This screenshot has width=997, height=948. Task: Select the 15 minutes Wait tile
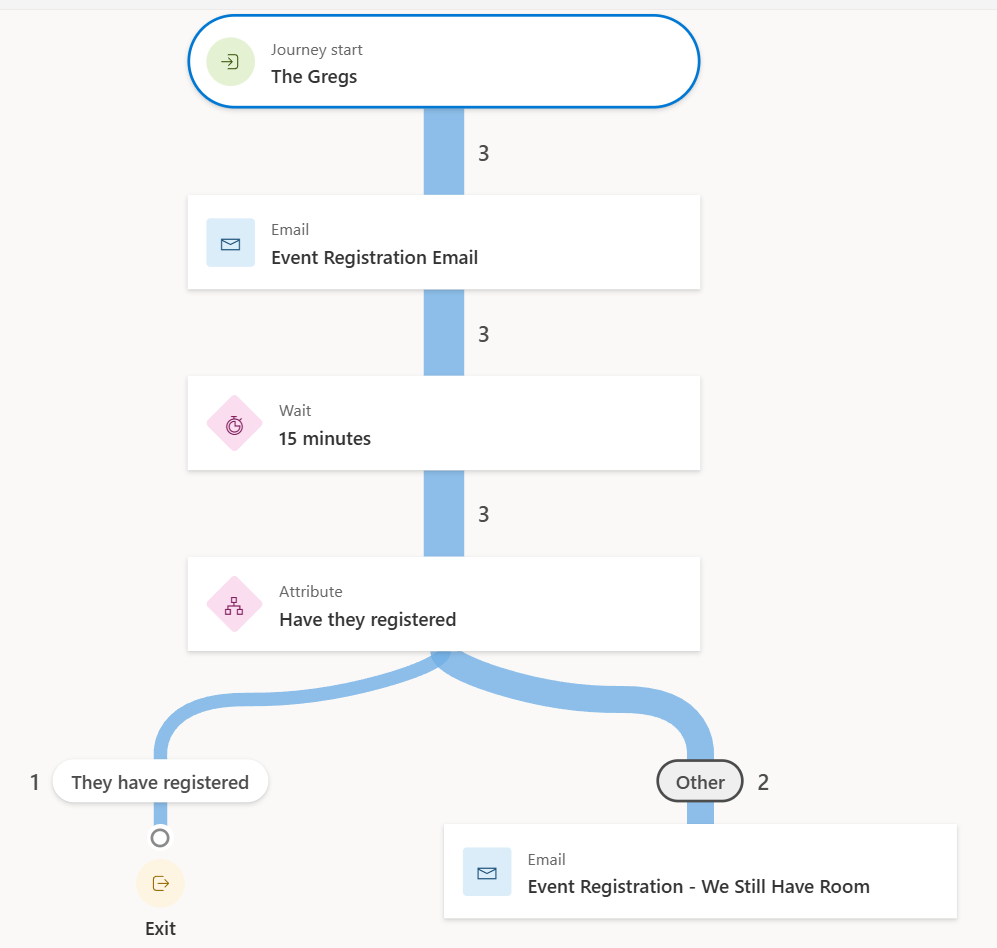[x=444, y=424]
